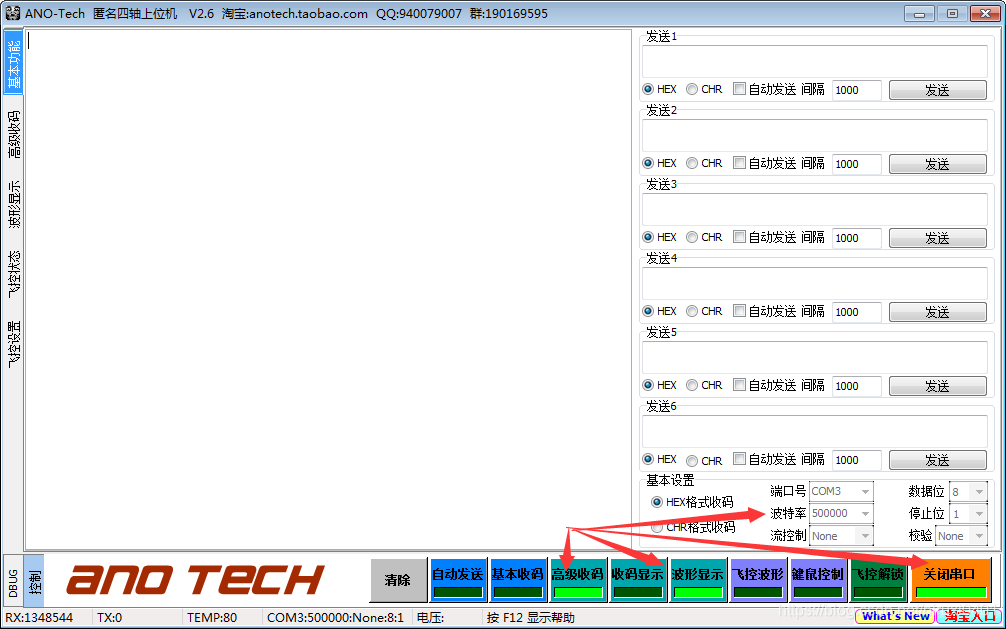Click the orange 关闭串口 button
1006x629 pixels.
click(951, 580)
